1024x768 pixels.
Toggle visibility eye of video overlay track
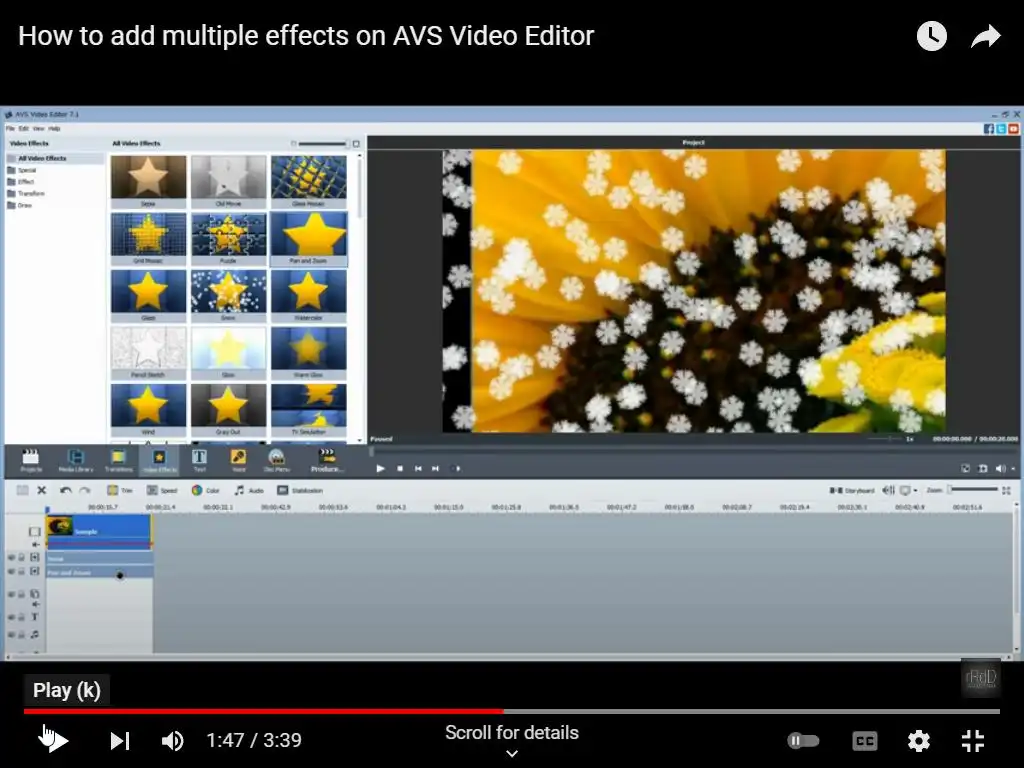coord(11,594)
